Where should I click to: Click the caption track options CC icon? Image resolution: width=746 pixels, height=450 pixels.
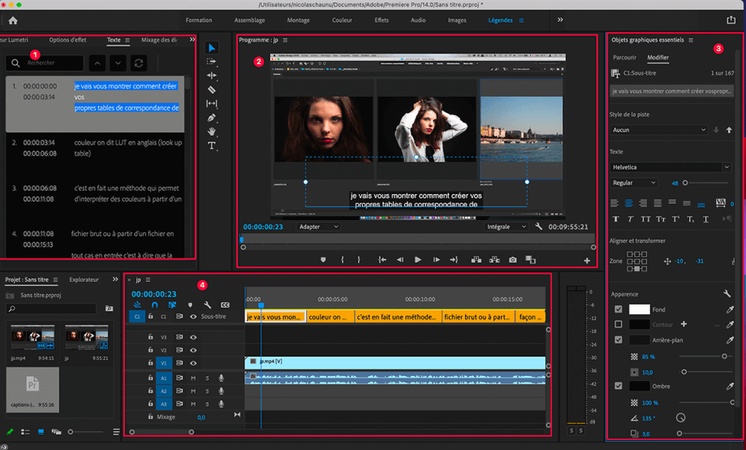(x=225, y=304)
